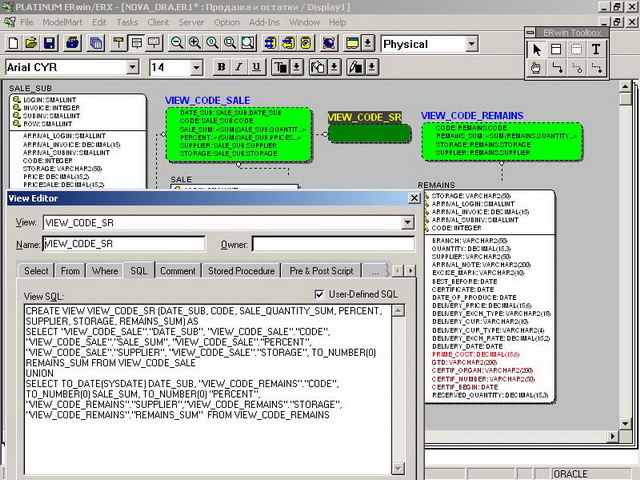The image size is (640, 480).
Task: Click the New file toolbar icon
Action: tap(13, 43)
